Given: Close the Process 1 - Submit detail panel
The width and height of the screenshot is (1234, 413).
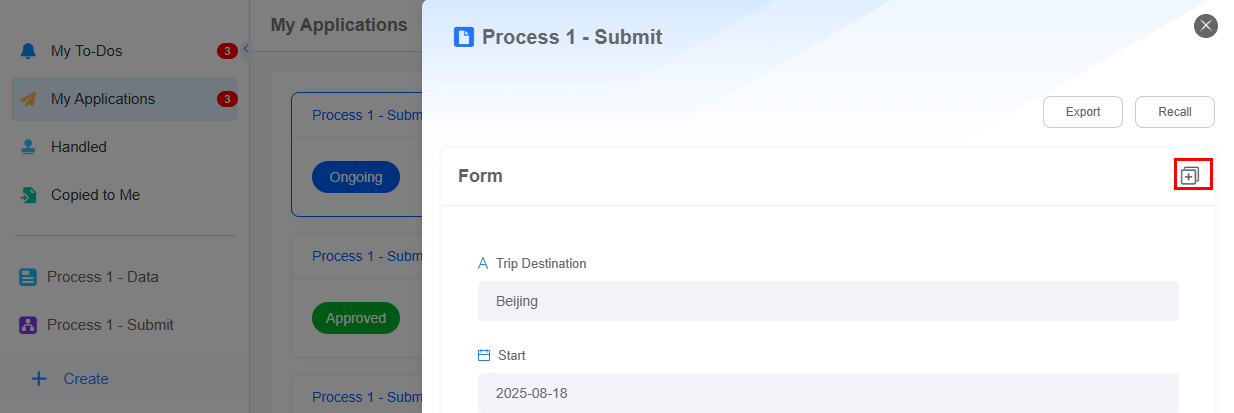Looking at the screenshot, I should click(1206, 26).
